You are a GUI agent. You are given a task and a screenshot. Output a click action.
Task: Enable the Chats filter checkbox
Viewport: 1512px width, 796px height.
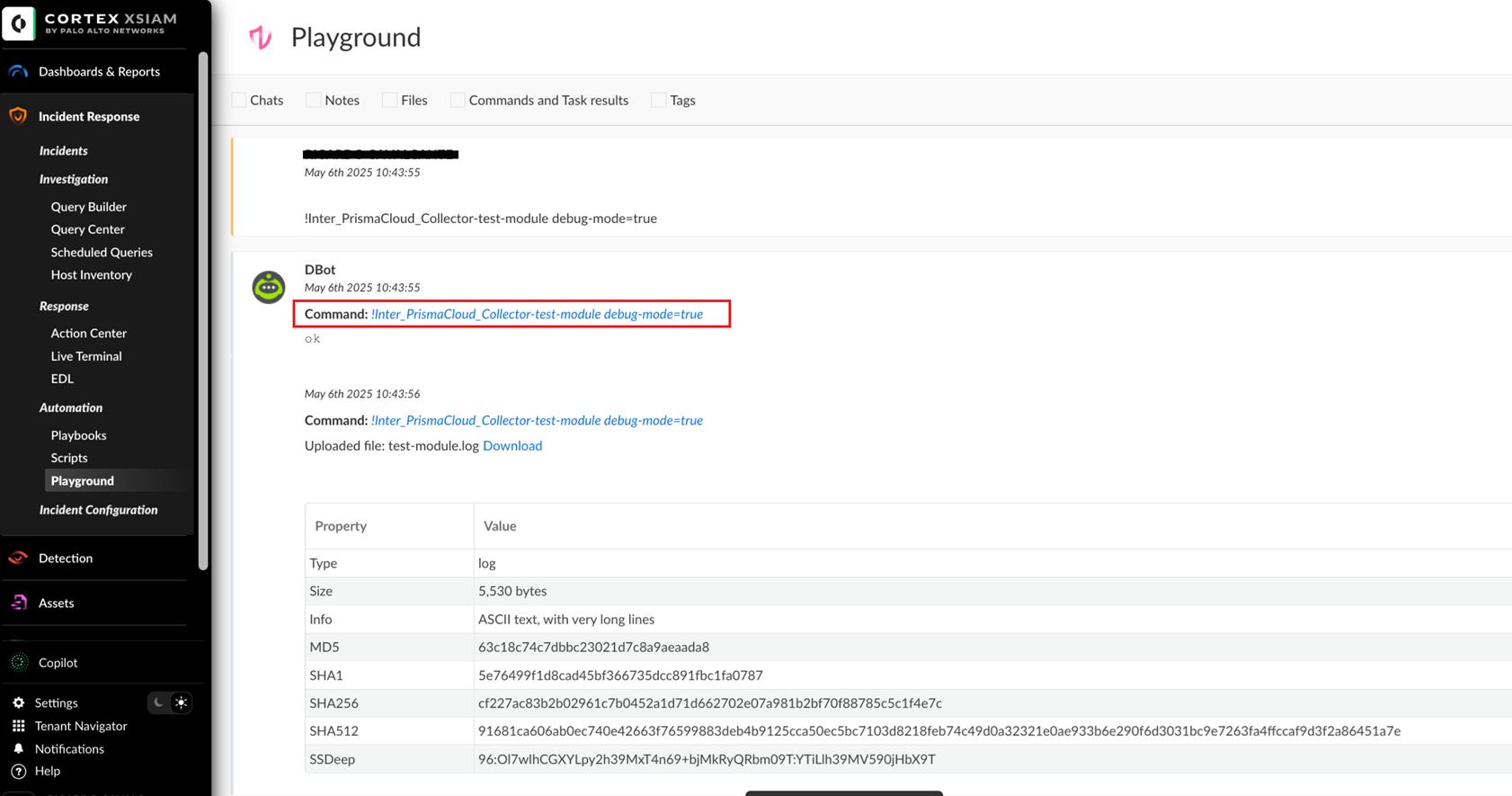239,100
